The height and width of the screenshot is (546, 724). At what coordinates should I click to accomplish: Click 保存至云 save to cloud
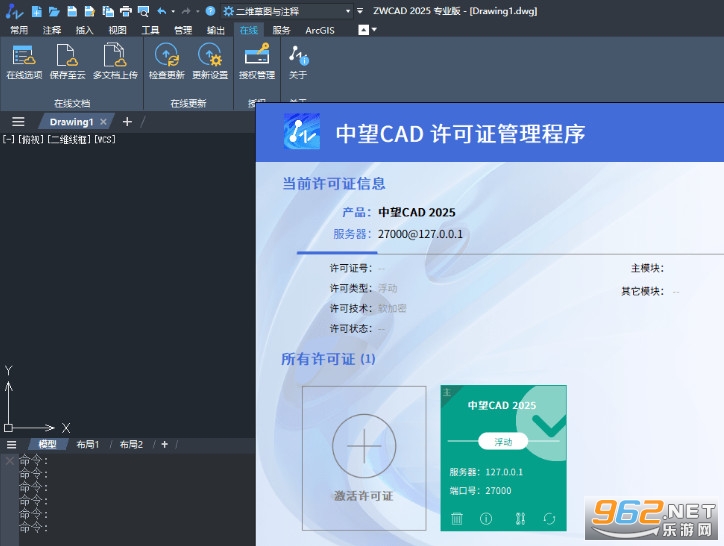tap(67, 61)
